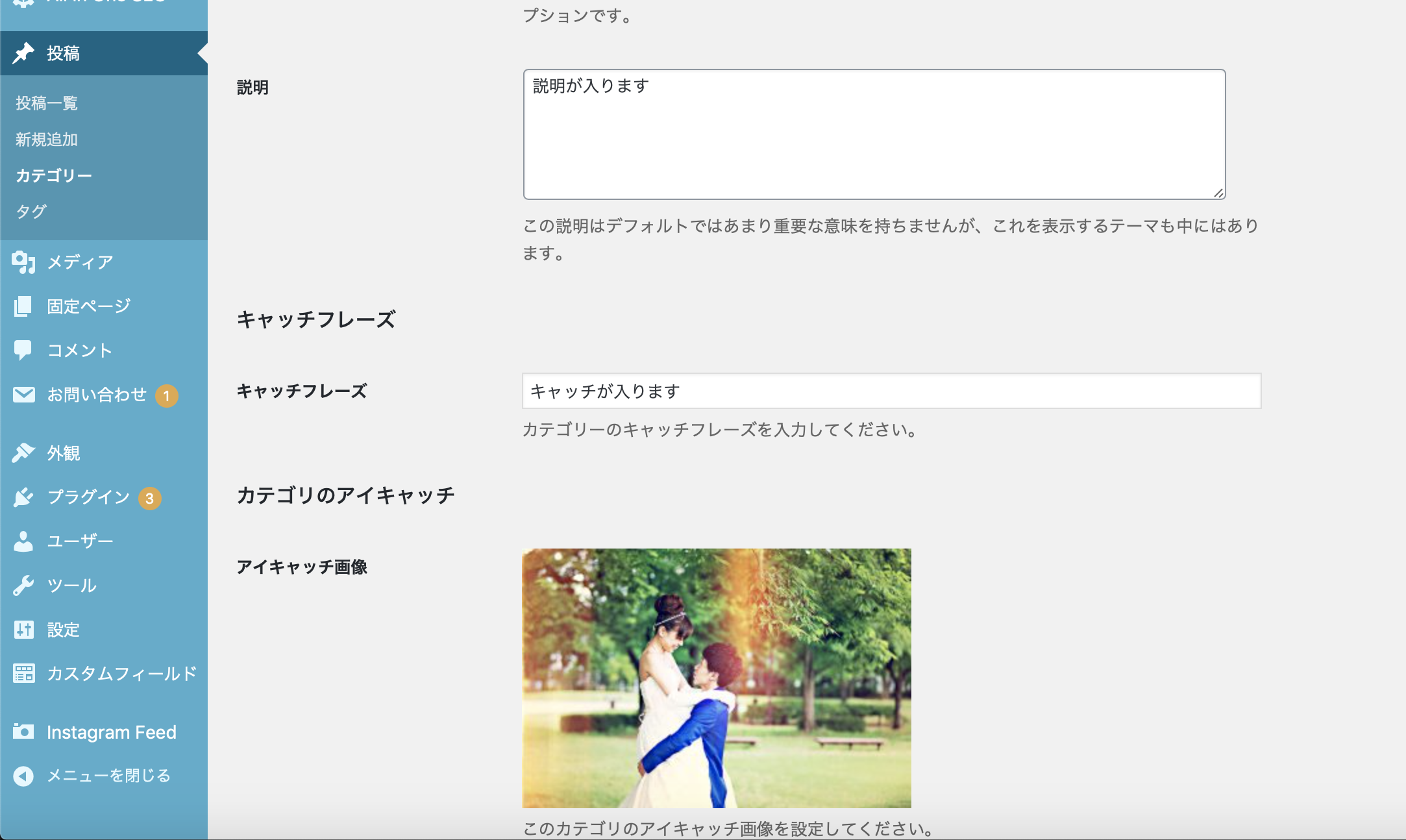Click the camera icon beside Instagram Feed
The image size is (1406, 840).
point(23,732)
